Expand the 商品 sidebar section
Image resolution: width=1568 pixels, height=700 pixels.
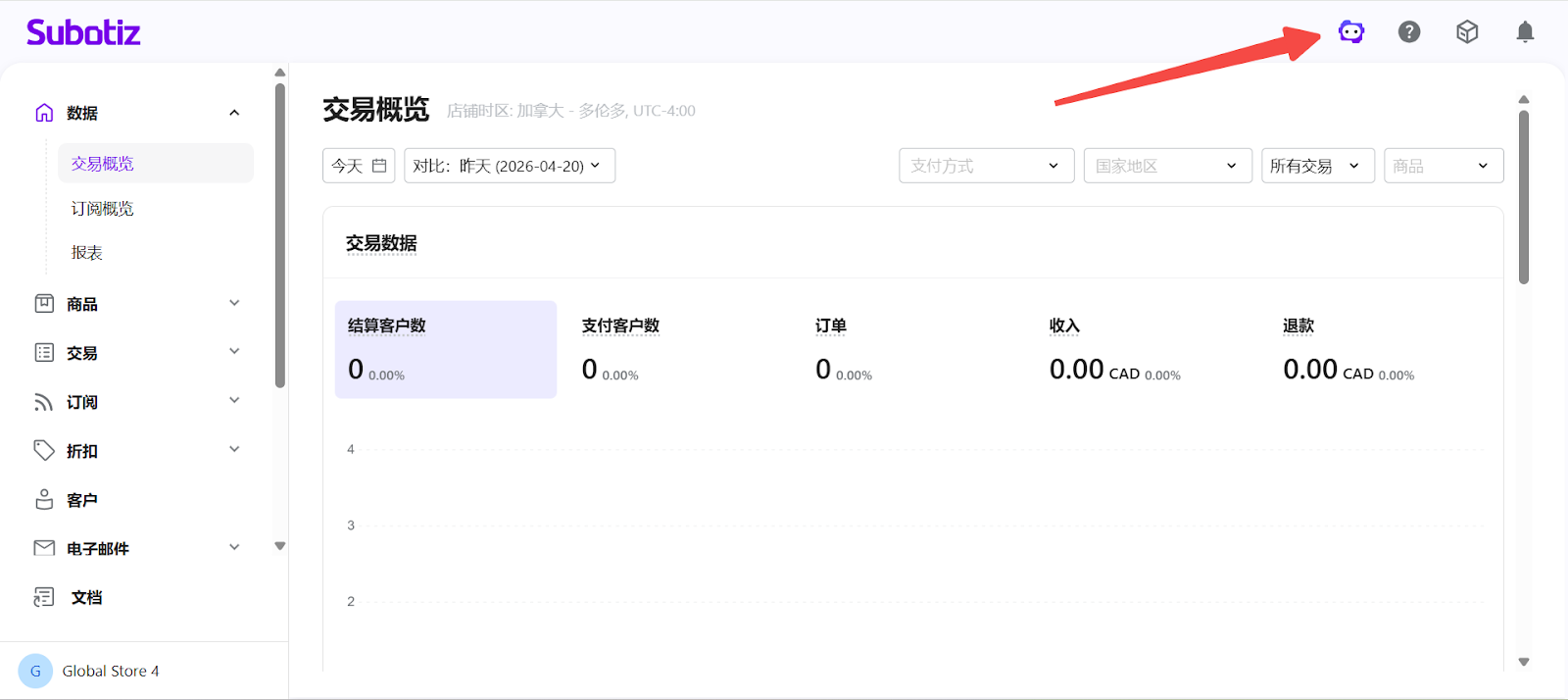tap(234, 303)
